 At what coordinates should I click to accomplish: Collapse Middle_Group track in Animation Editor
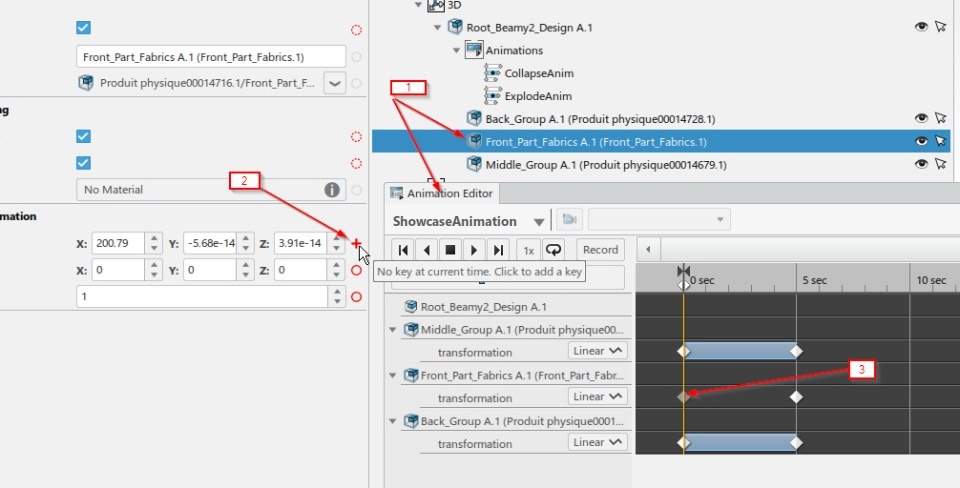pyautogui.click(x=393, y=330)
